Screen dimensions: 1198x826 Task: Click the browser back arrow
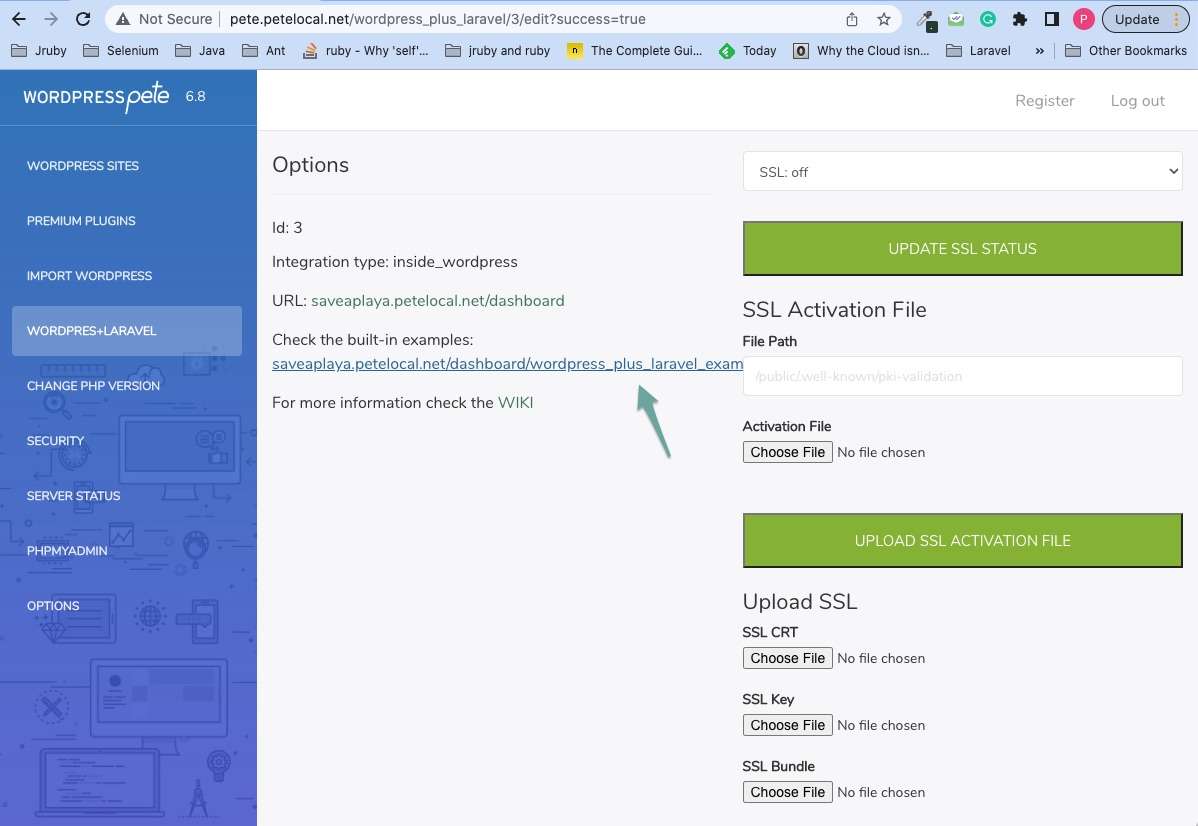coord(19,19)
